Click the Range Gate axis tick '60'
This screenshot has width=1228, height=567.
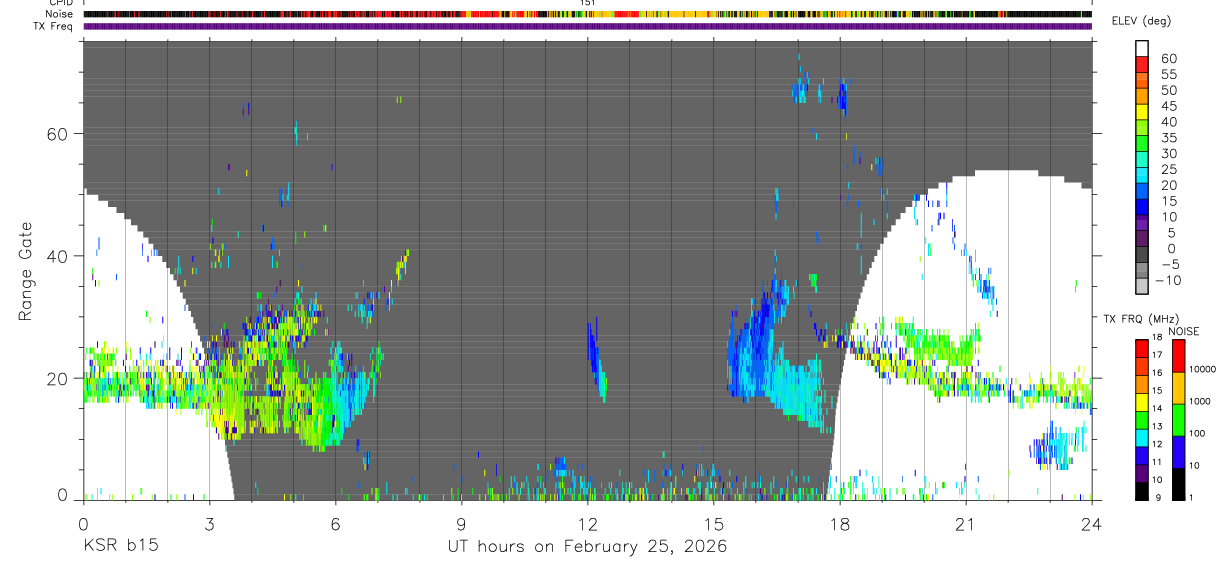[x=58, y=134]
